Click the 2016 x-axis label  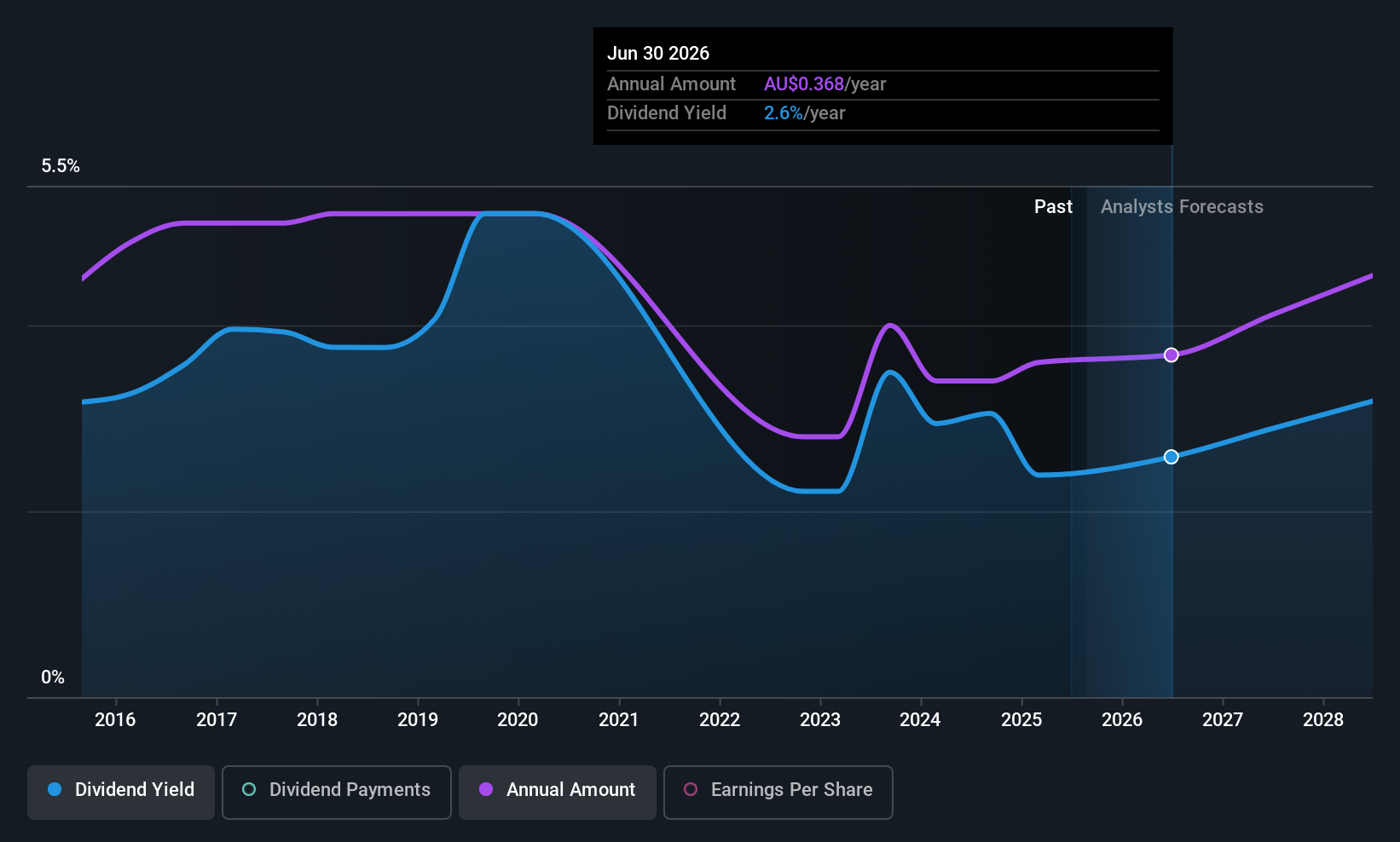115,719
